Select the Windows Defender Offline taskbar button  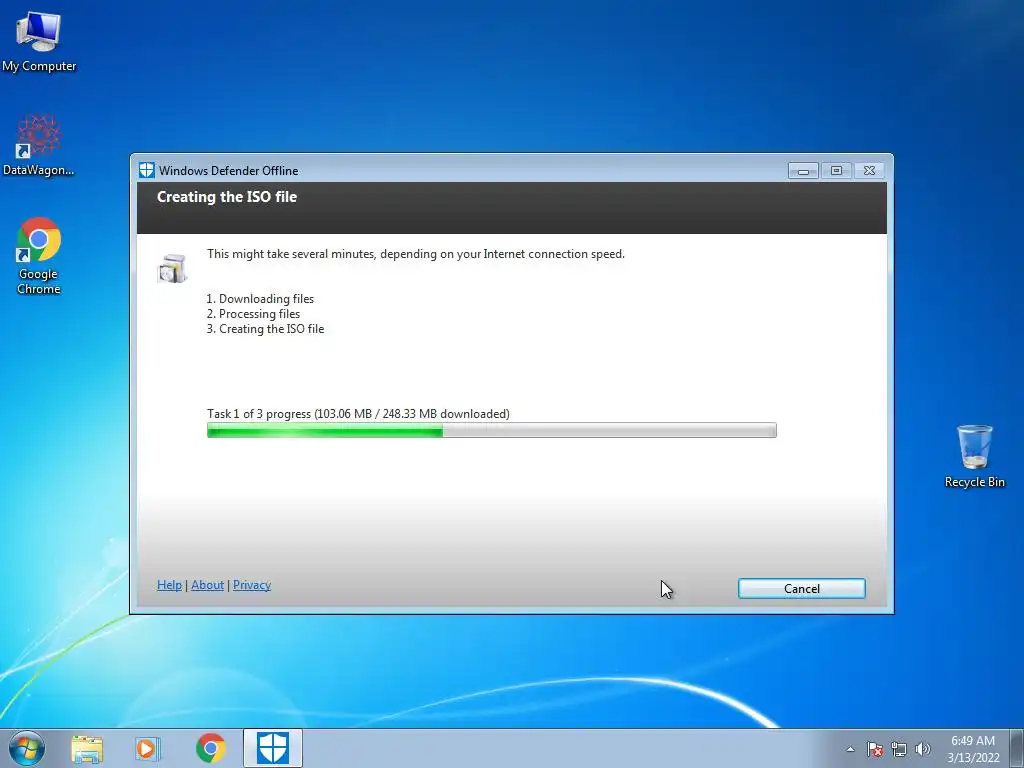[273, 748]
